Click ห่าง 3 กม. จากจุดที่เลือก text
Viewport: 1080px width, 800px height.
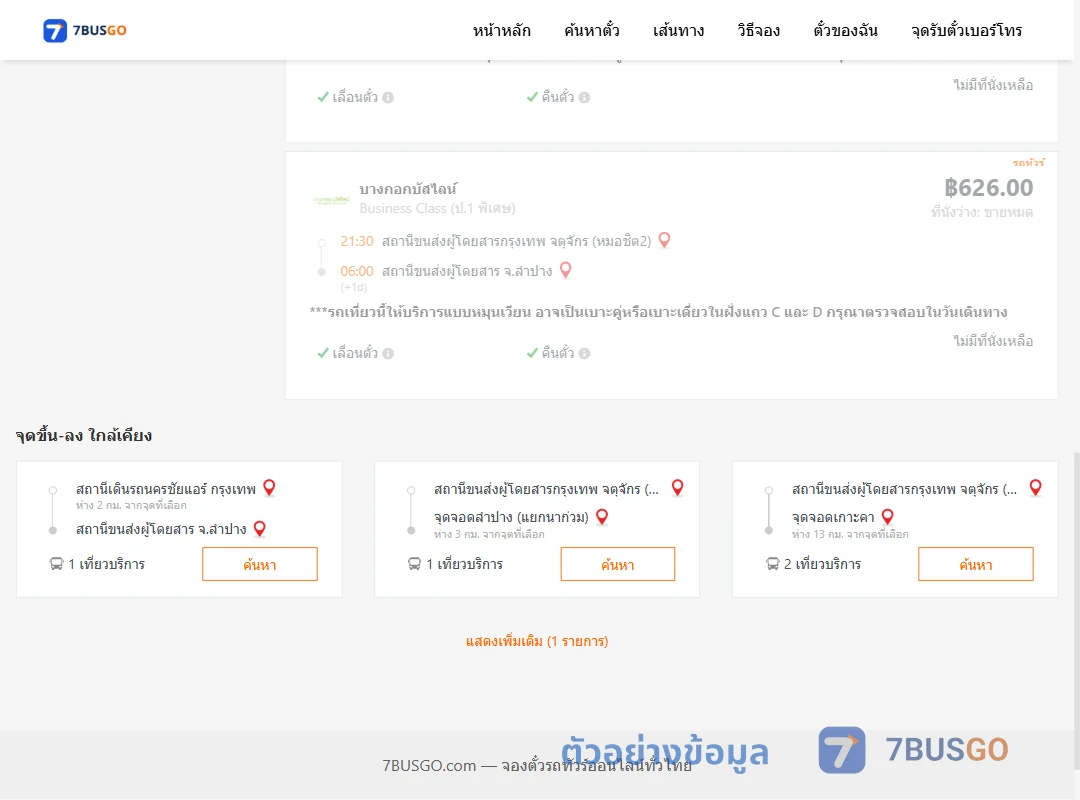tap(489, 534)
